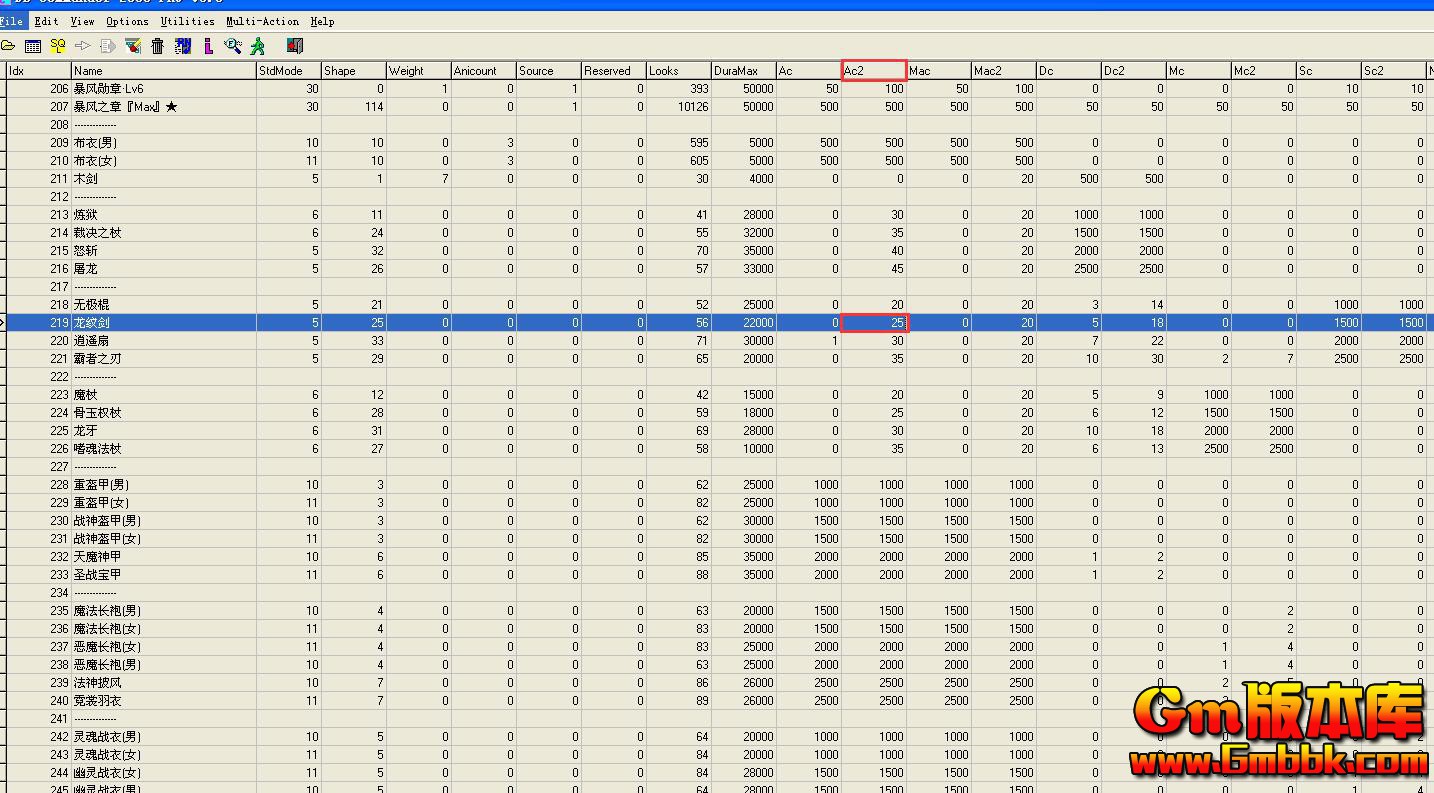
Task: Open the Options menu
Action: pos(127,21)
